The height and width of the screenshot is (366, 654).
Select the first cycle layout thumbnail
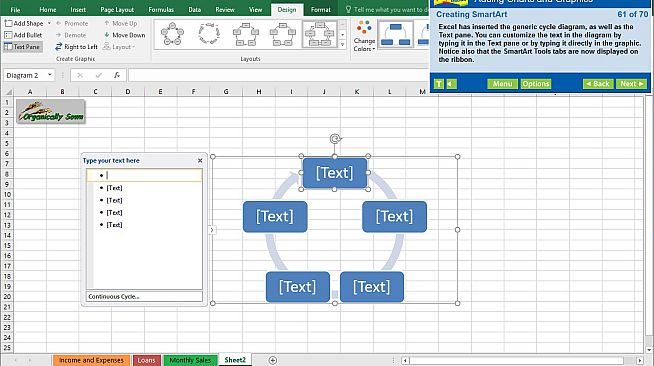pyautogui.click(x=173, y=34)
